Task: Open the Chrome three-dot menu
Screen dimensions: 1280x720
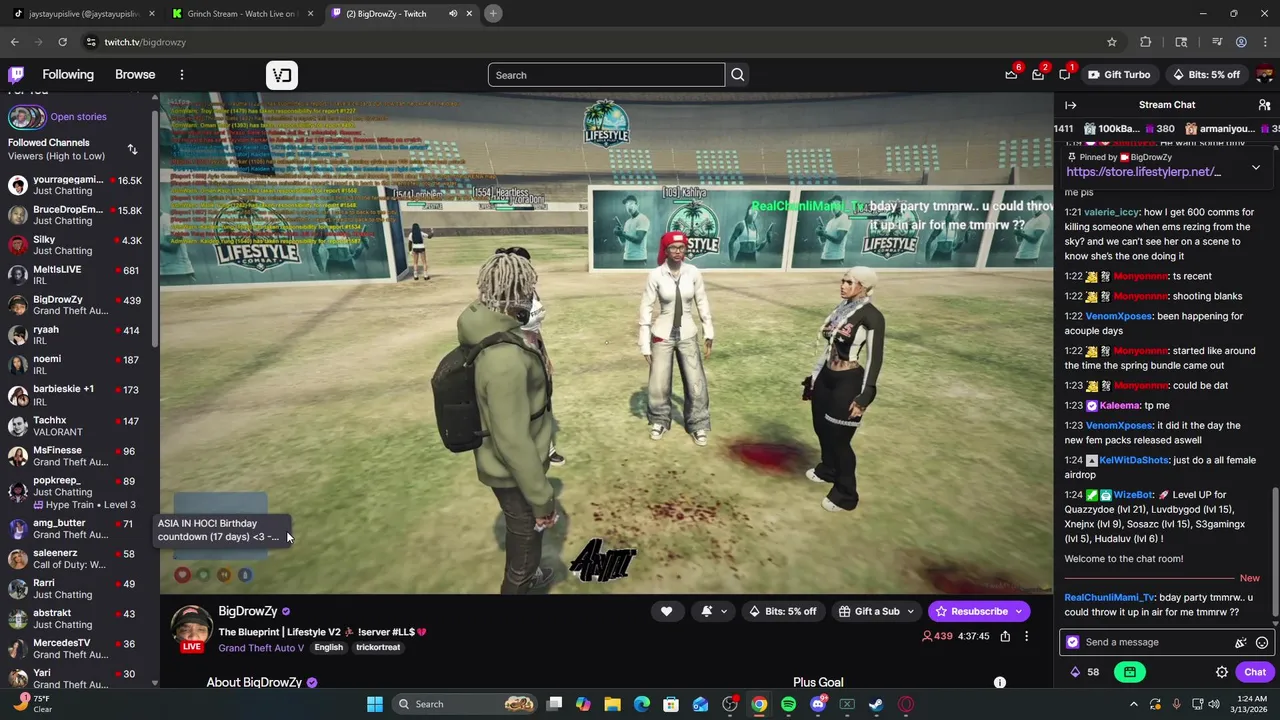Action: click(1264, 42)
